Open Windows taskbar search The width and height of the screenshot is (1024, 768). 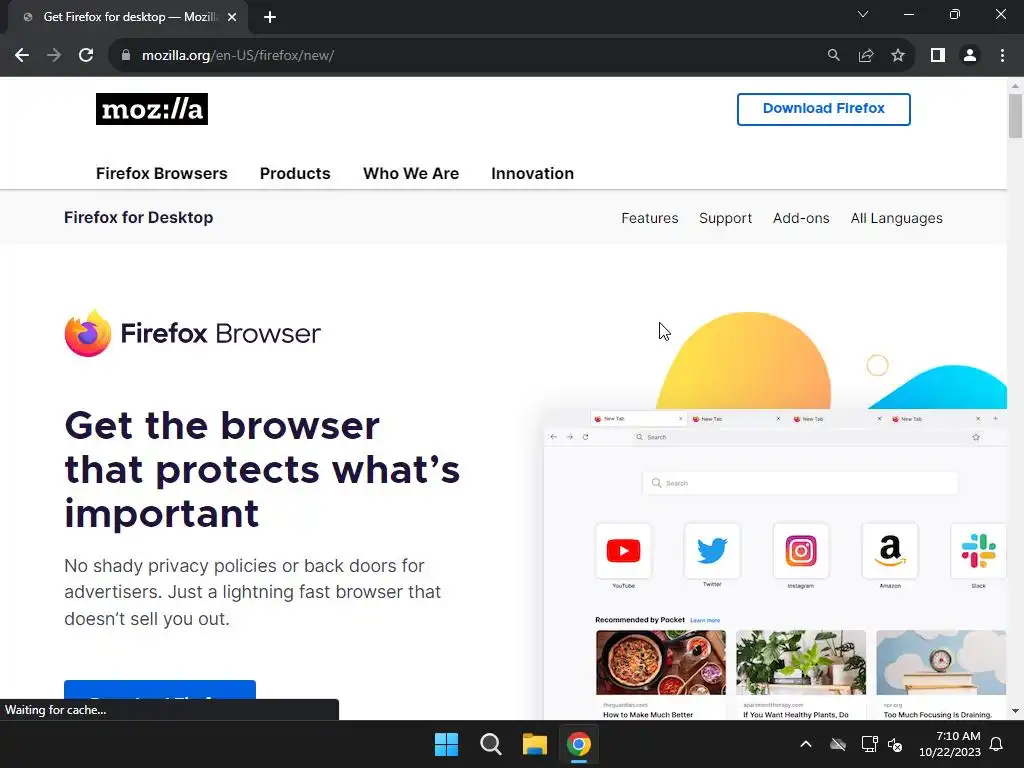490,744
